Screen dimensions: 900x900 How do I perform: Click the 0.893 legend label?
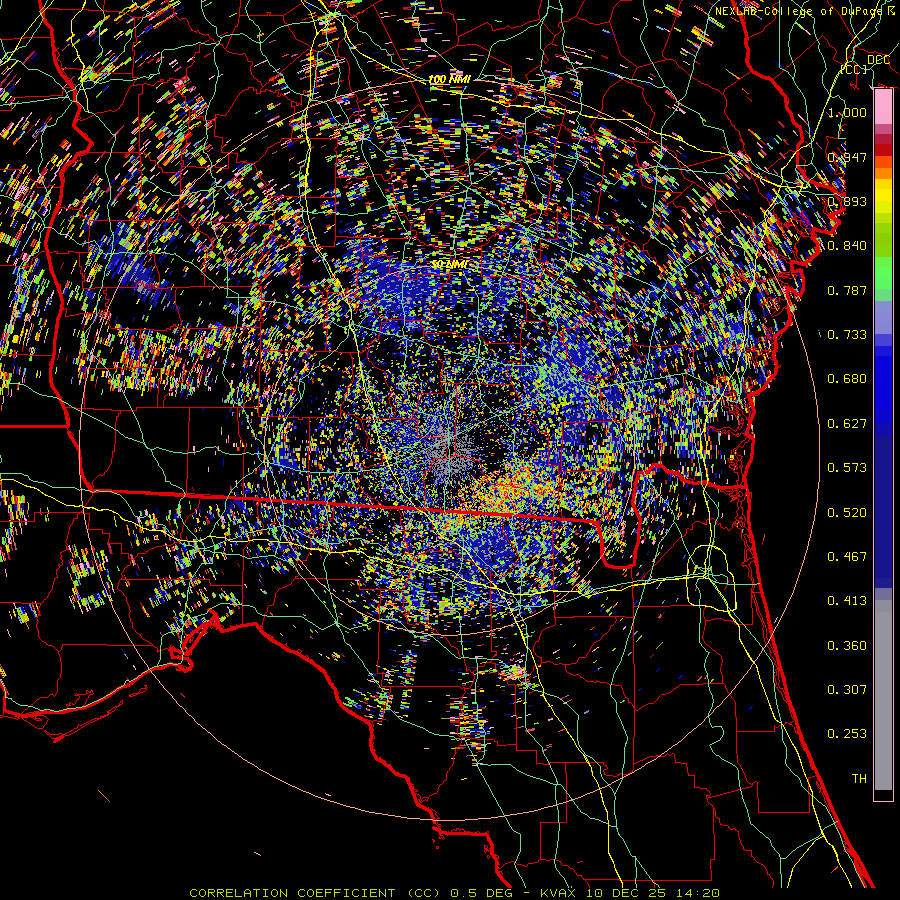847,201
